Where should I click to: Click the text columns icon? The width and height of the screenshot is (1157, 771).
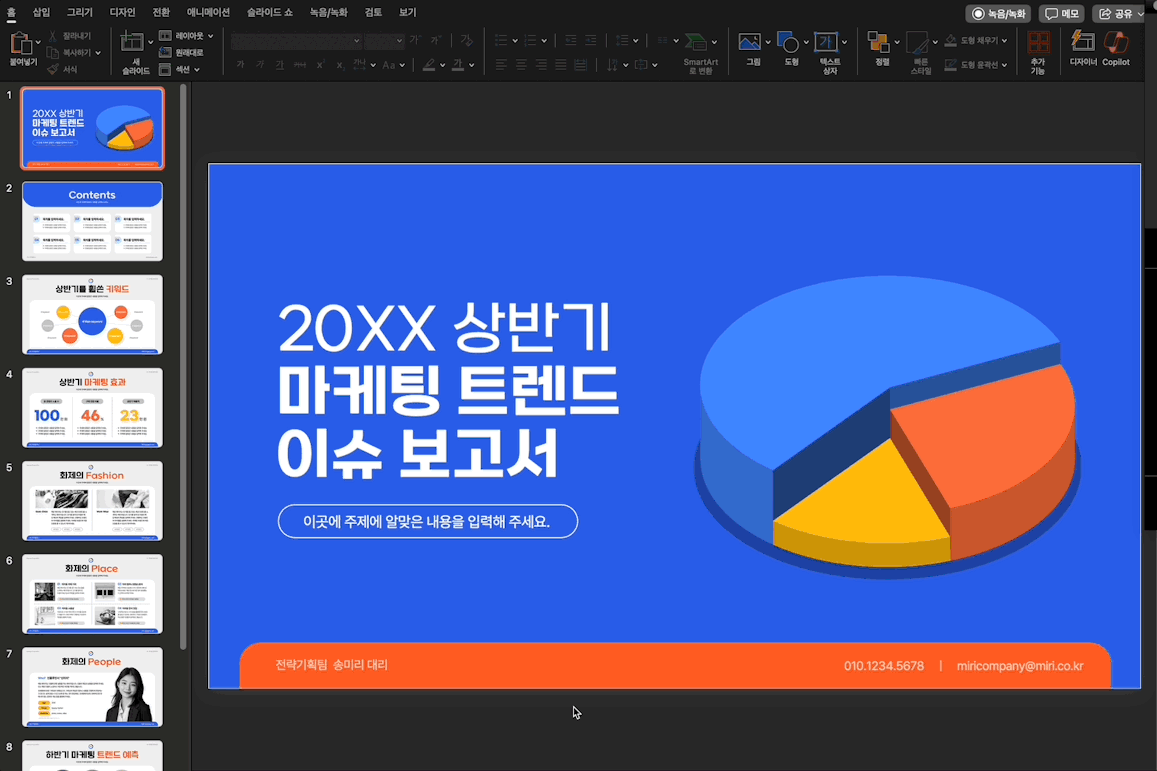pos(662,40)
